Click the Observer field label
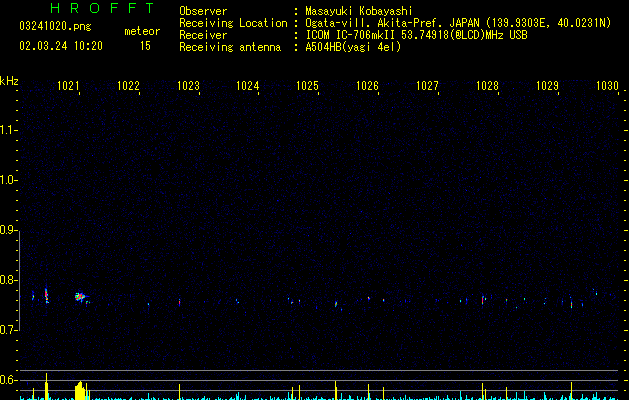 coord(203,11)
